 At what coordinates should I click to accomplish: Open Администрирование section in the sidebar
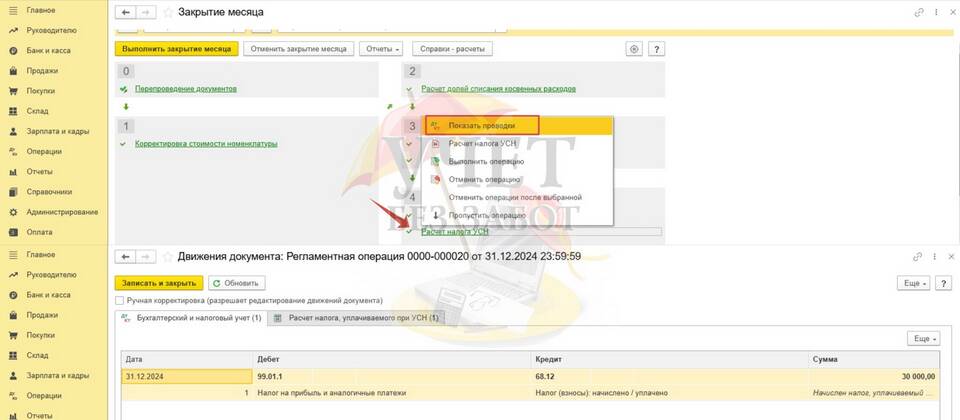pos(62,212)
